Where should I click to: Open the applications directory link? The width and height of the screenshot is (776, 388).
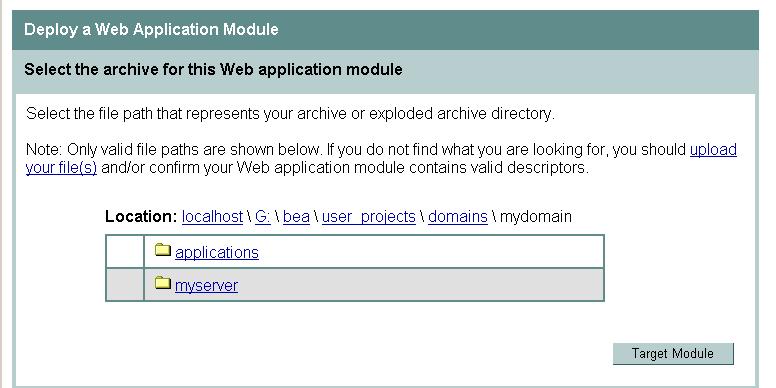tap(217, 252)
